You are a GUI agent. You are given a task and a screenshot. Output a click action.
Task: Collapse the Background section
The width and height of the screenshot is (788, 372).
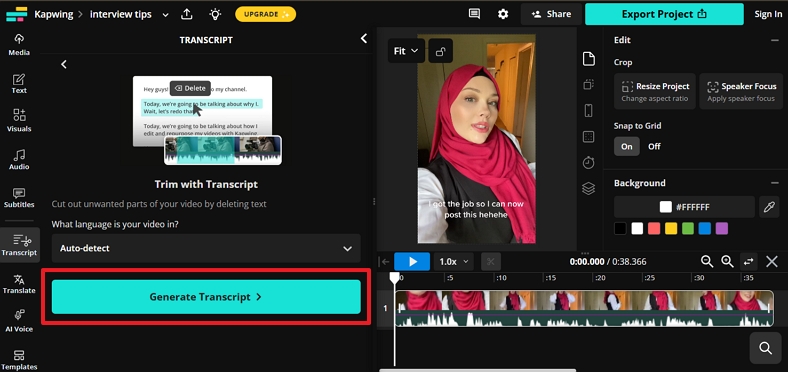click(x=774, y=183)
